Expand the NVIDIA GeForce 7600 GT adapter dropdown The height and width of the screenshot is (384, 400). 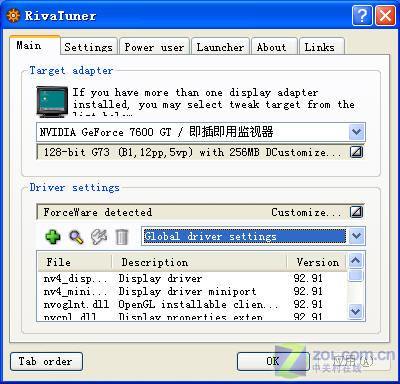356,132
